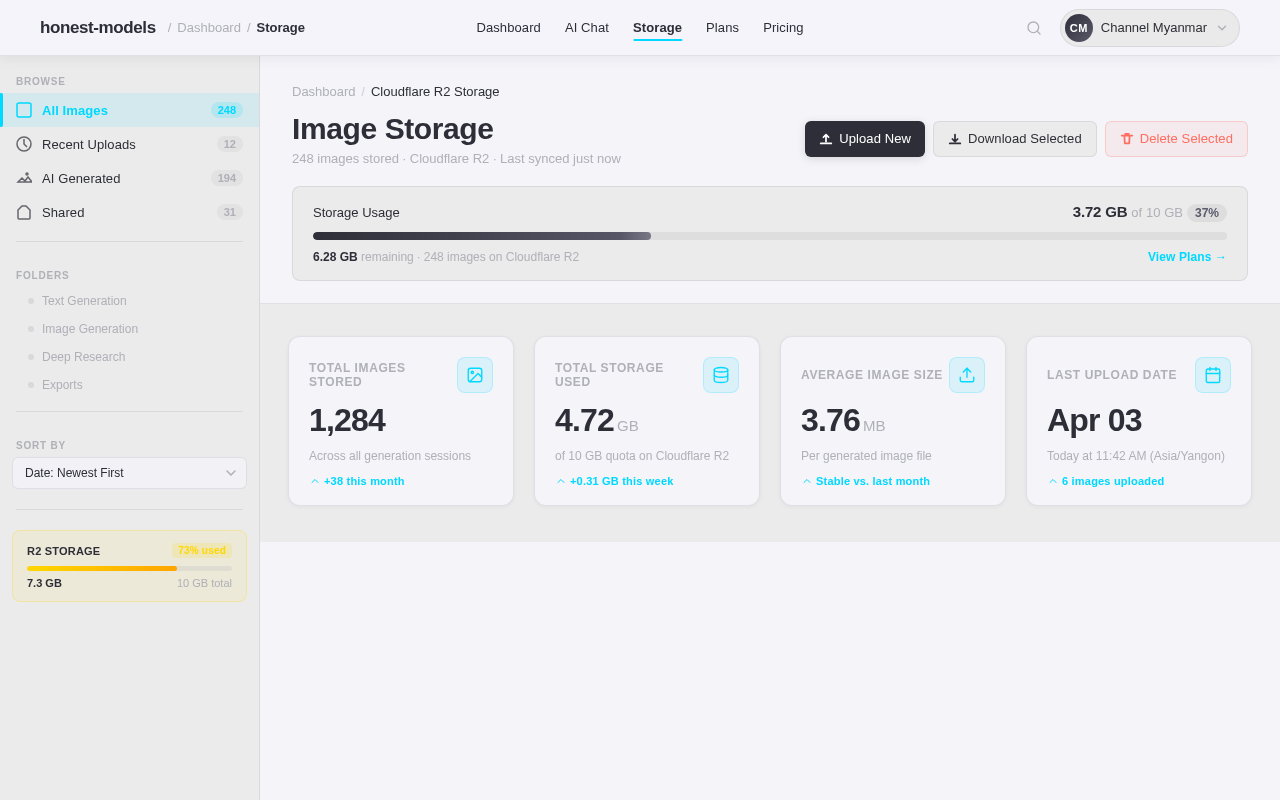Click the Recent Uploads clock icon
1280x800 pixels.
click(23, 144)
